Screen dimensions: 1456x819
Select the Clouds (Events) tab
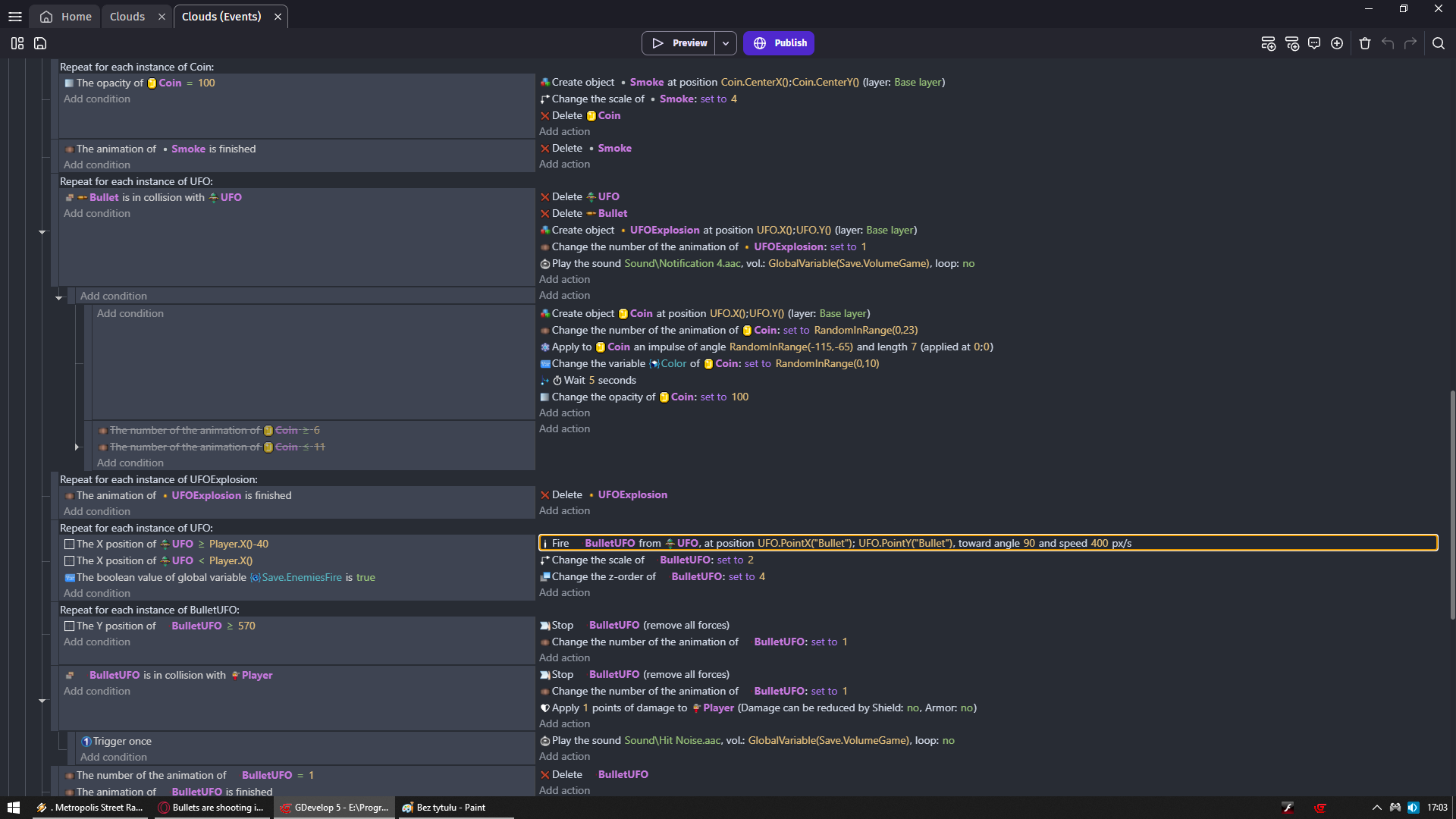click(221, 17)
